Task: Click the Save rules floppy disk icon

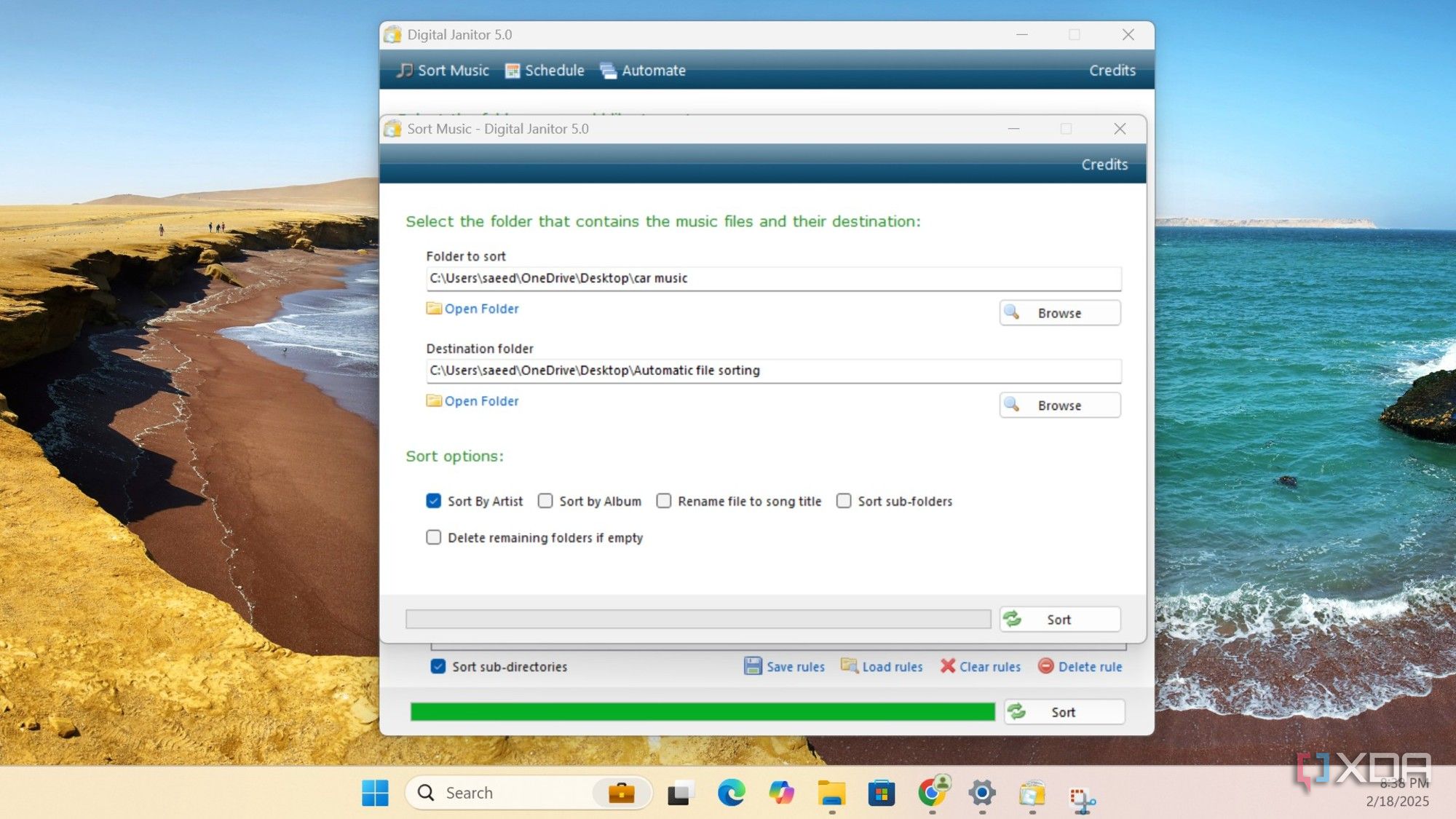Action: coord(753,666)
